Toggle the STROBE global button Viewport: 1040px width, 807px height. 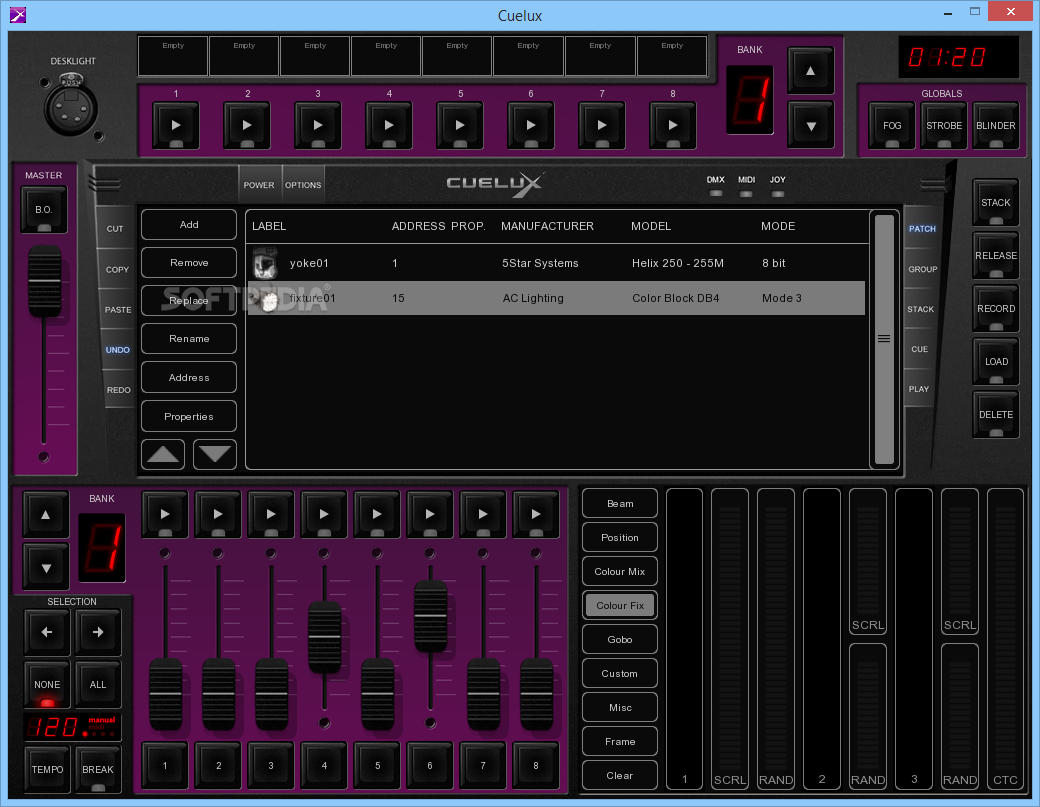point(944,125)
